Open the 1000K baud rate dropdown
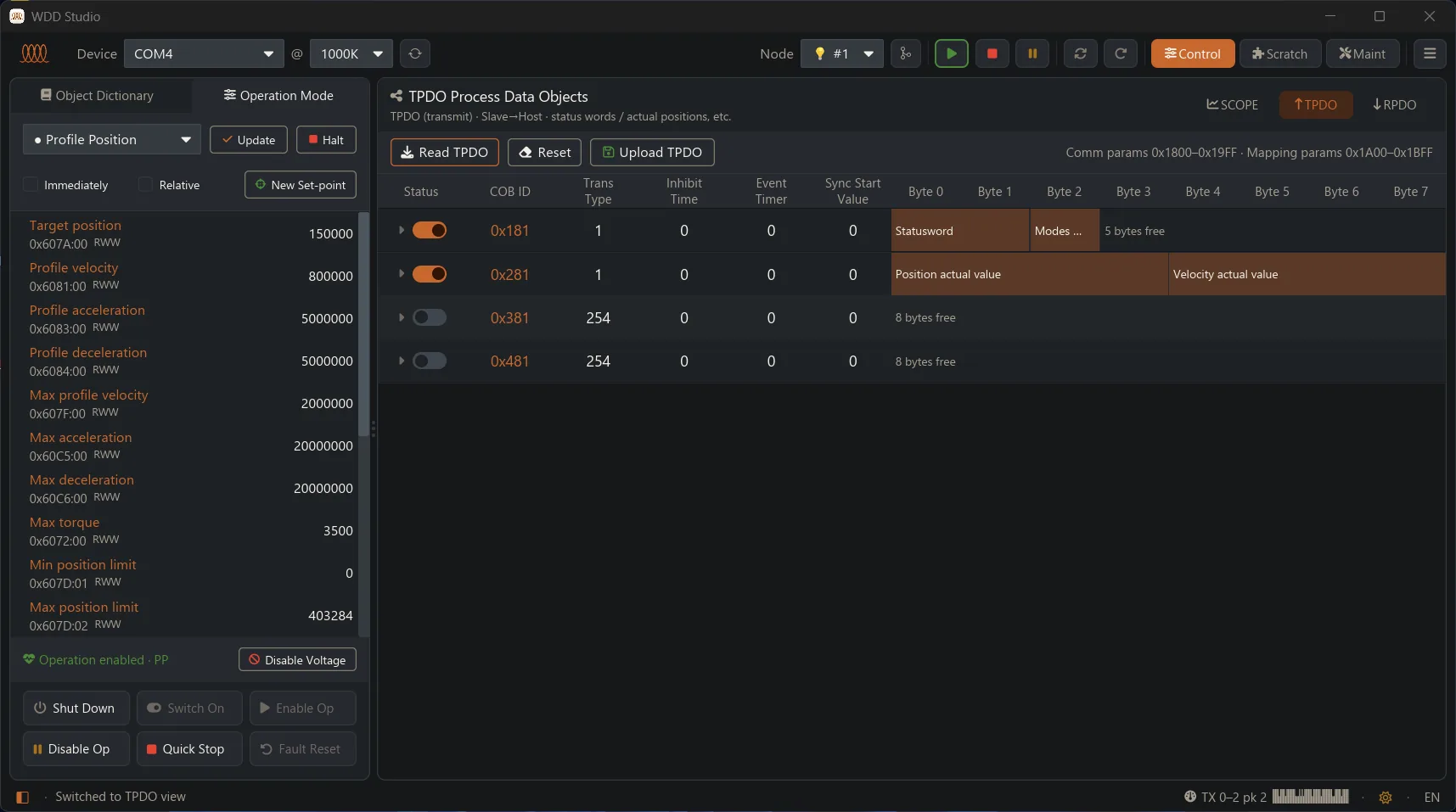Image resolution: width=1456 pixels, height=812 pixels. click(x=351, y=53)
